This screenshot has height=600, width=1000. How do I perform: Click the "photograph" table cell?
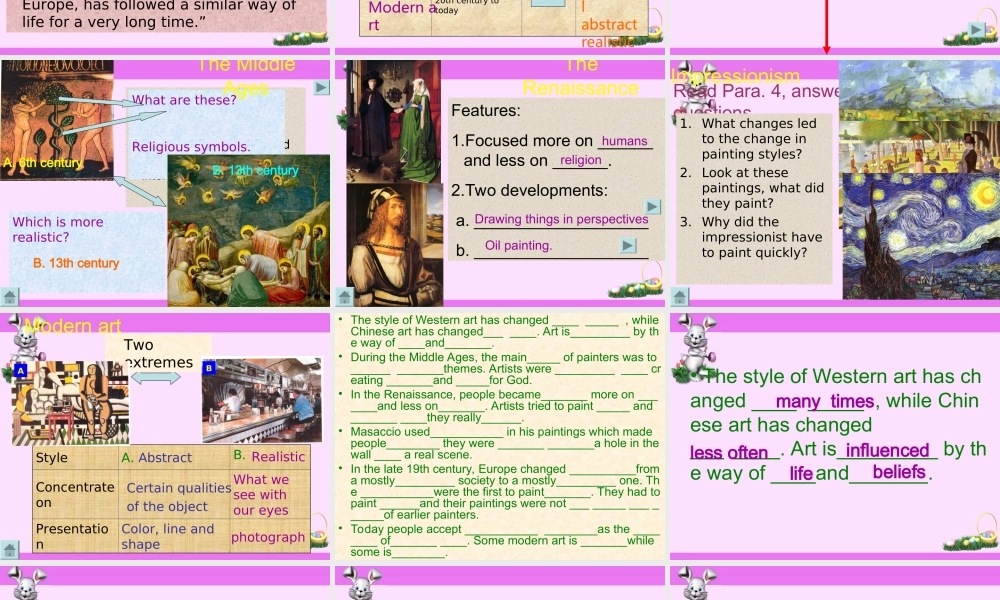click(270, 537)
